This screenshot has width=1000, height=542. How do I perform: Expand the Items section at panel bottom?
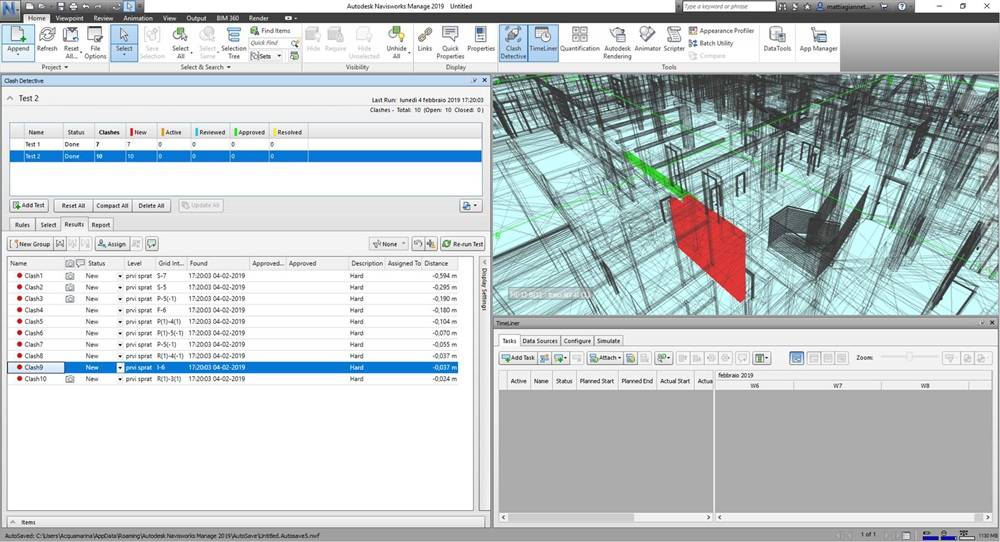pos(12,522)
